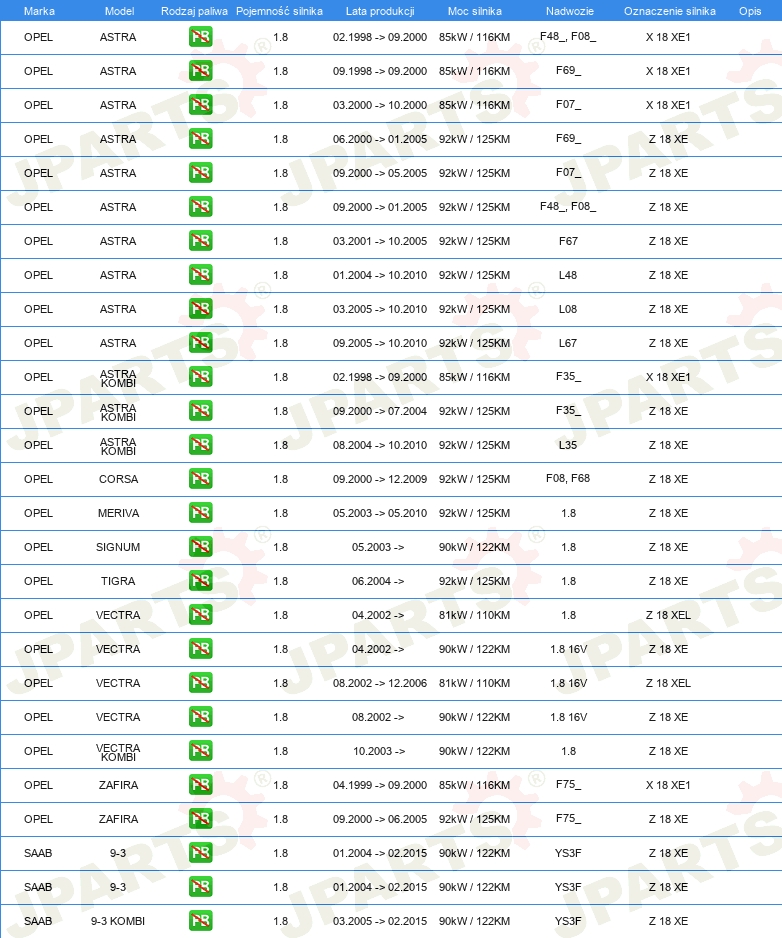This screenshot has height=938, width=782.
Task: Click the body code 'L35'
Action: click(x=568, y=445)
